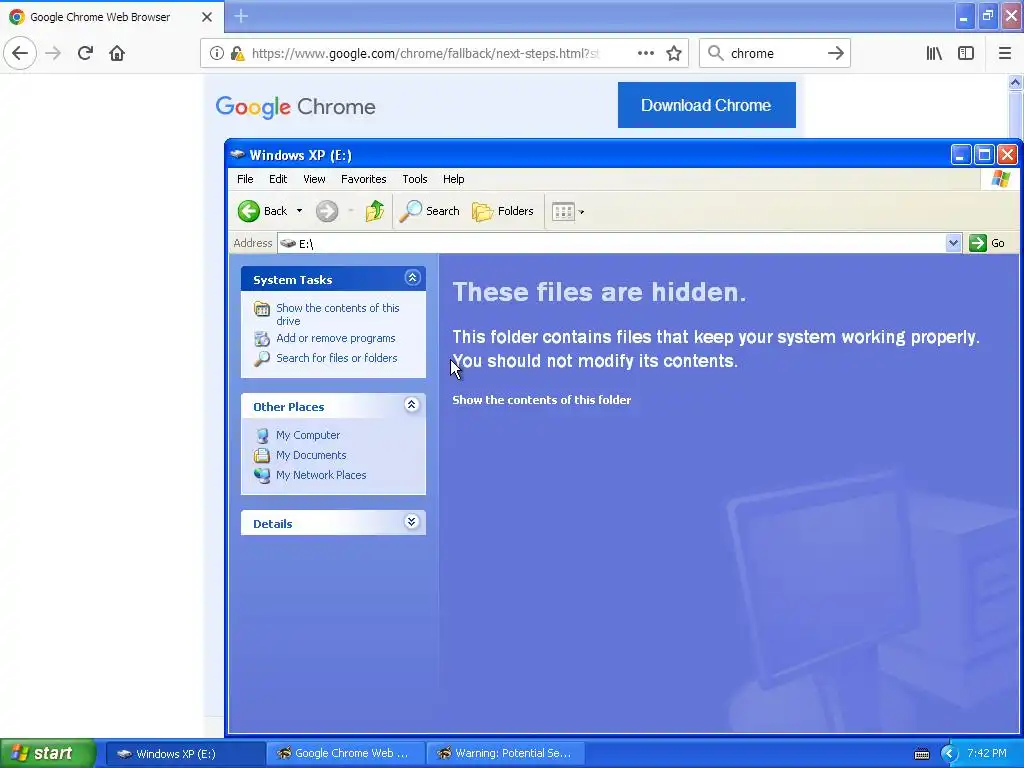The width and height of the screenshot is (1024, 768).
Task: Open the Help menu in Explorer
Action: coord(453,179)
